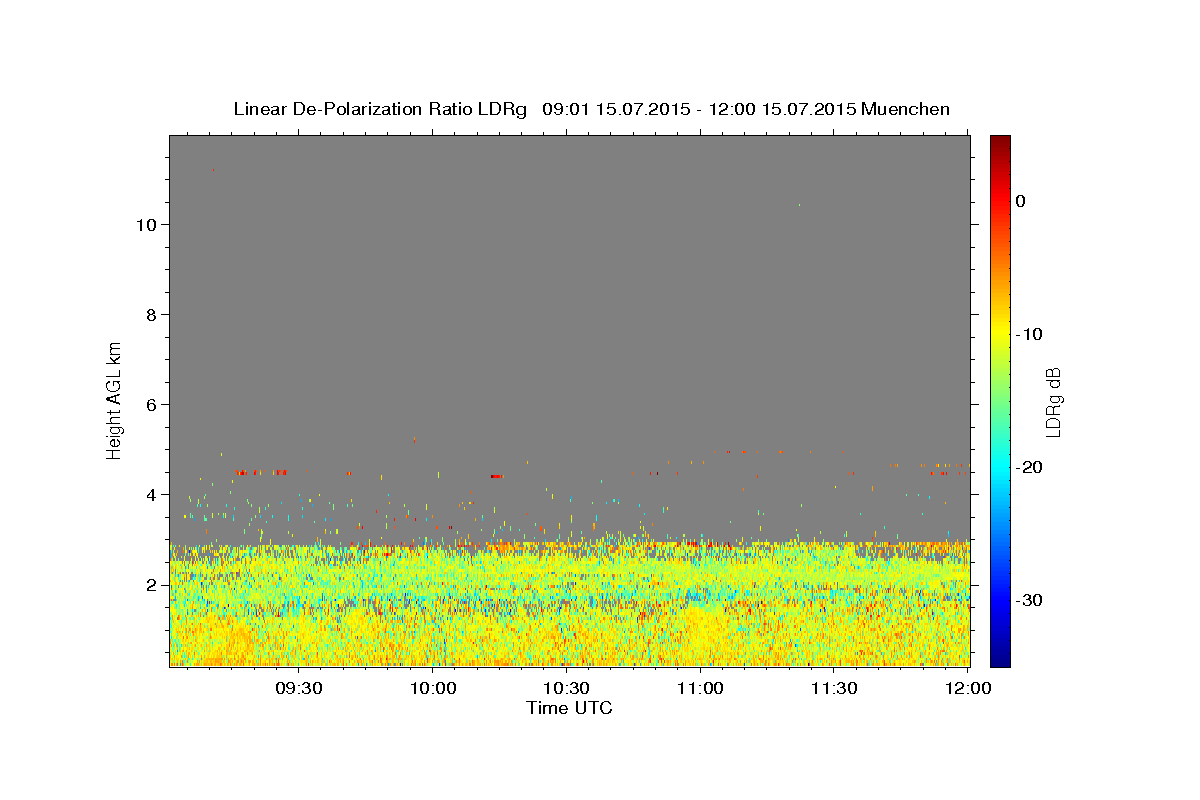Click the height tick label 10
Image resolution: width=1200 pixels, height=800 pixels.
tap(145, 224)
